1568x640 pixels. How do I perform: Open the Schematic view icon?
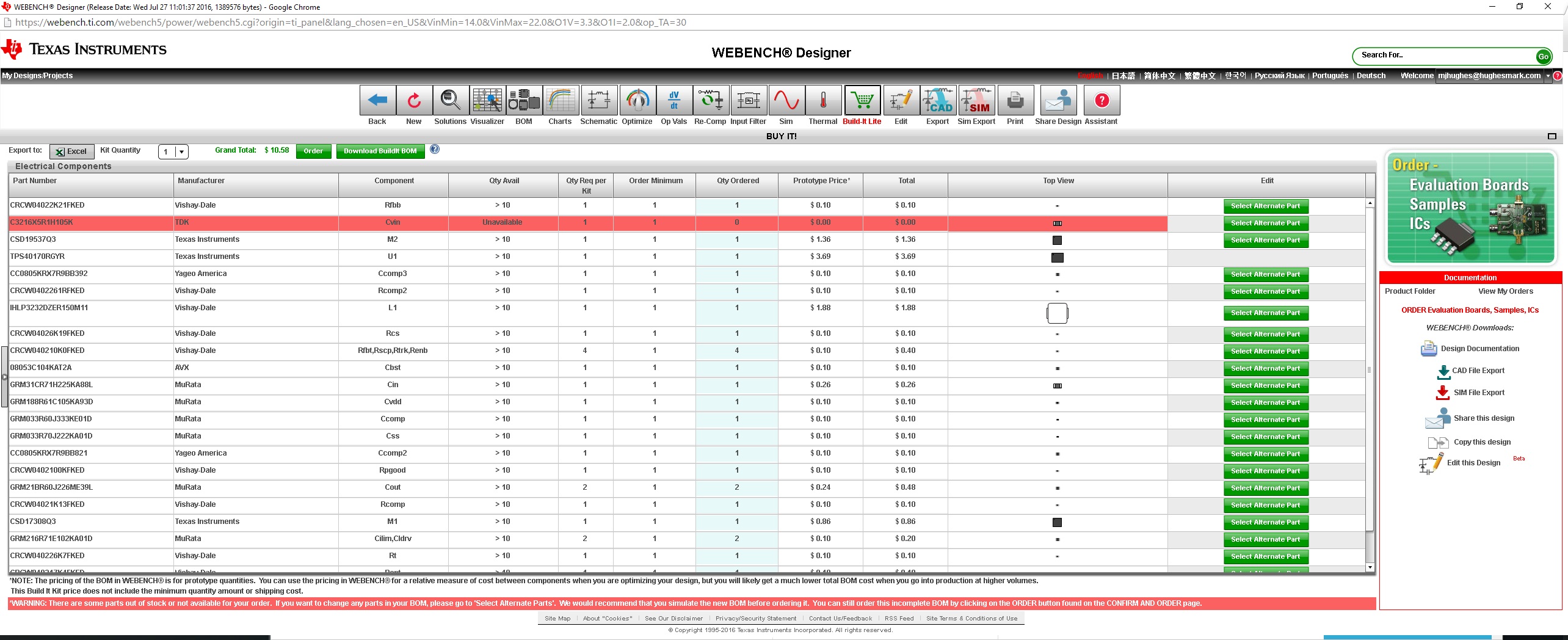[598, 100]
